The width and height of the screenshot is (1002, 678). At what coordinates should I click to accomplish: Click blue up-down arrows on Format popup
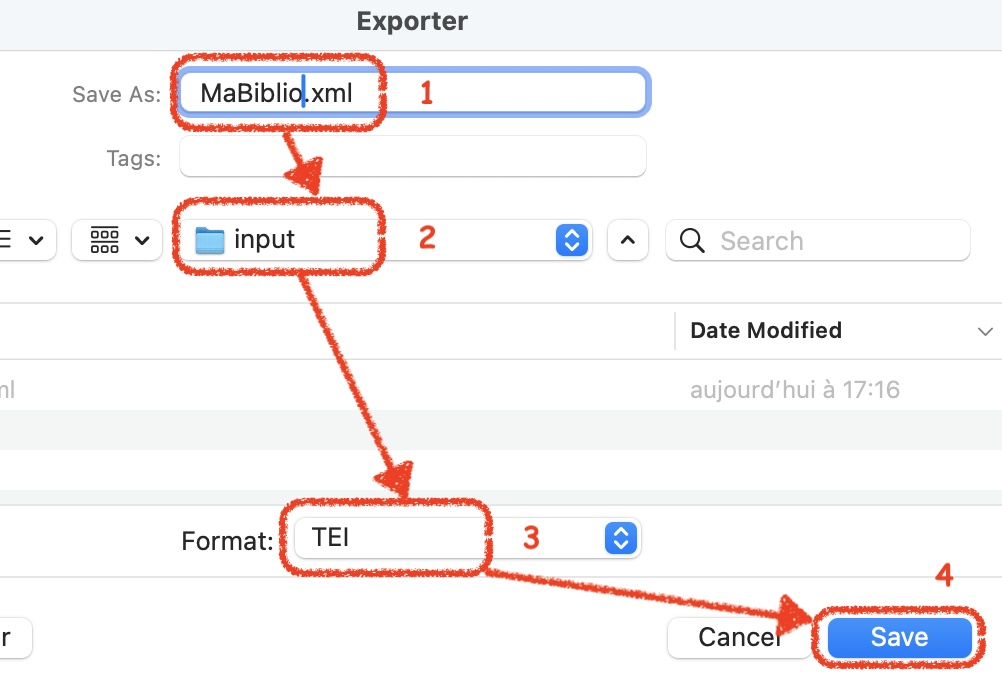(621, 539)
